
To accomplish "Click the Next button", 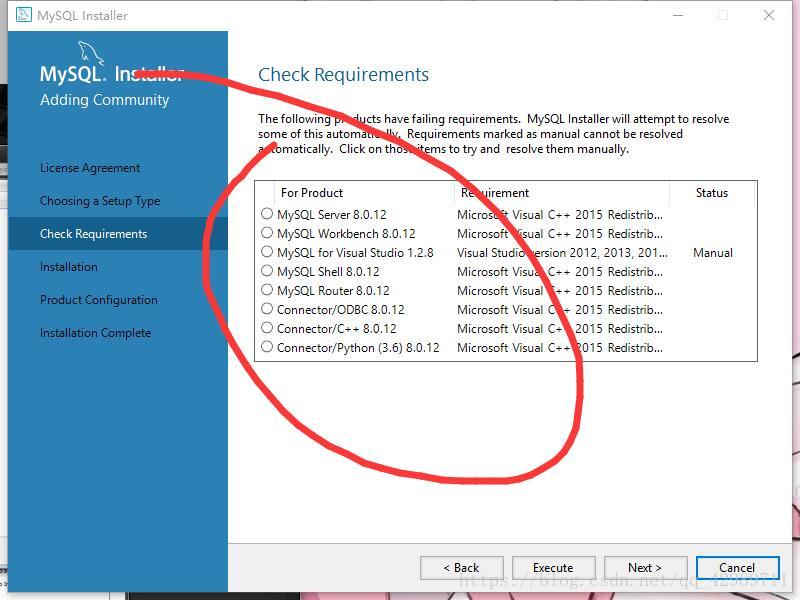I will click(645, 568).
